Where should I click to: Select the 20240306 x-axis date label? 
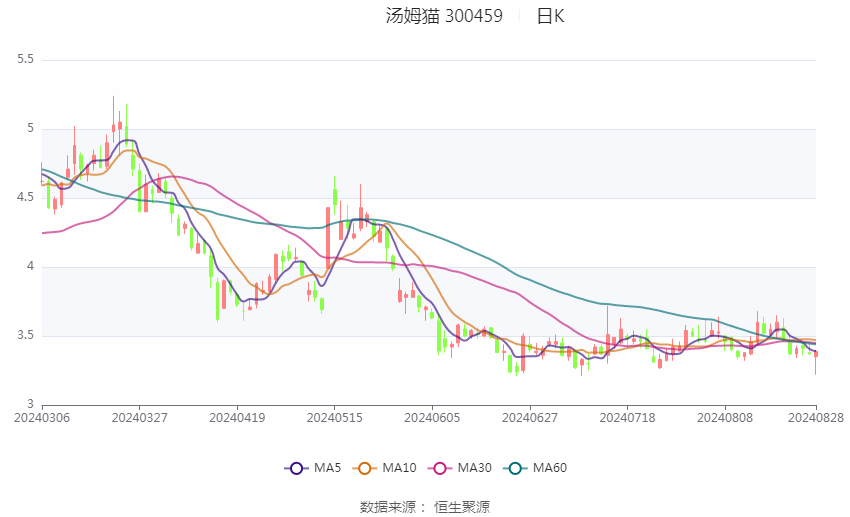tap(42, 418)
